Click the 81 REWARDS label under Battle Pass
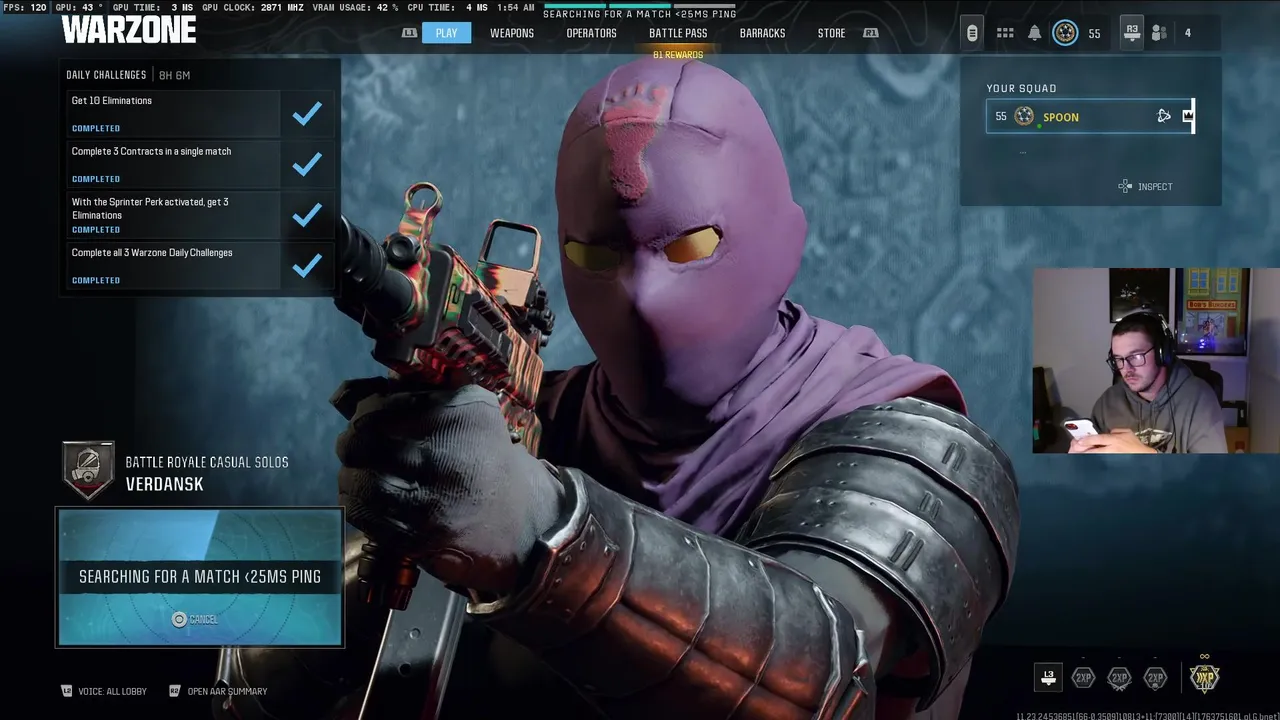 (678, 55)
